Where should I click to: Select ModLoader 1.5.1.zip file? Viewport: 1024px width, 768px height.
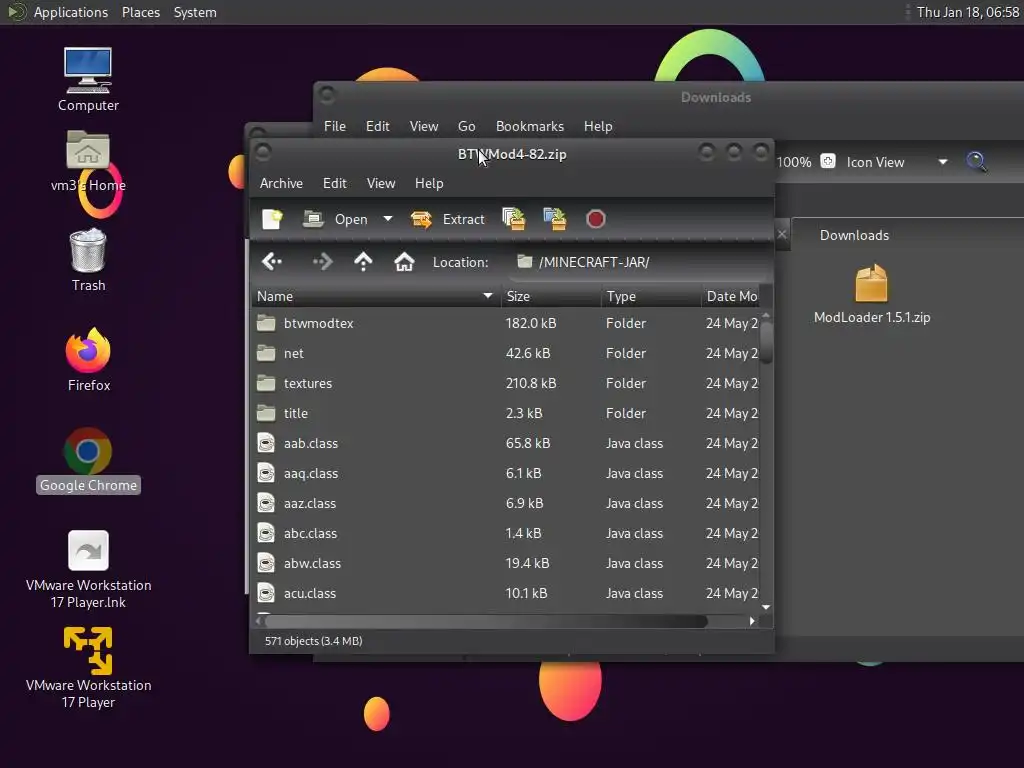[x=872, y=295]
